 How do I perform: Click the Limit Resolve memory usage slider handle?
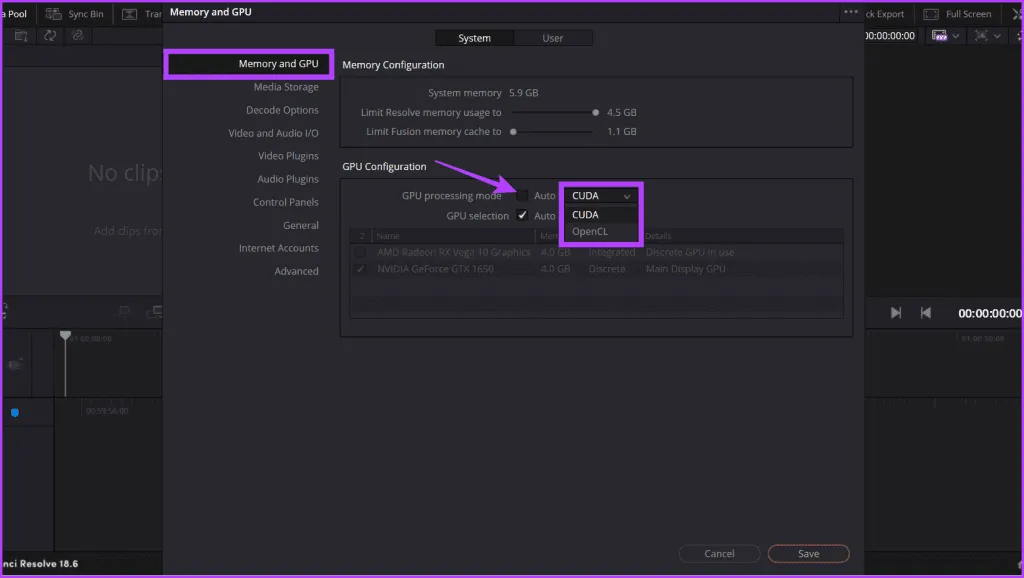(596, 113)
